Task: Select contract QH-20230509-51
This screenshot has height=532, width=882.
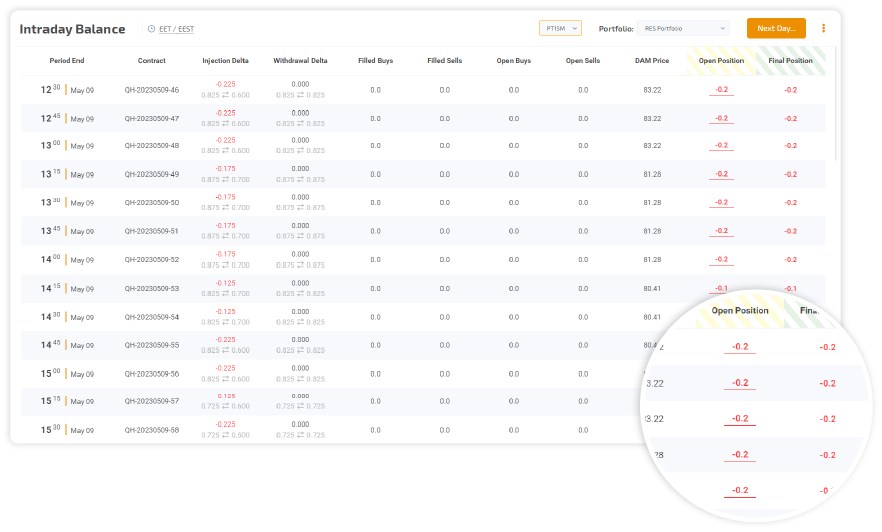Action: 152,231
